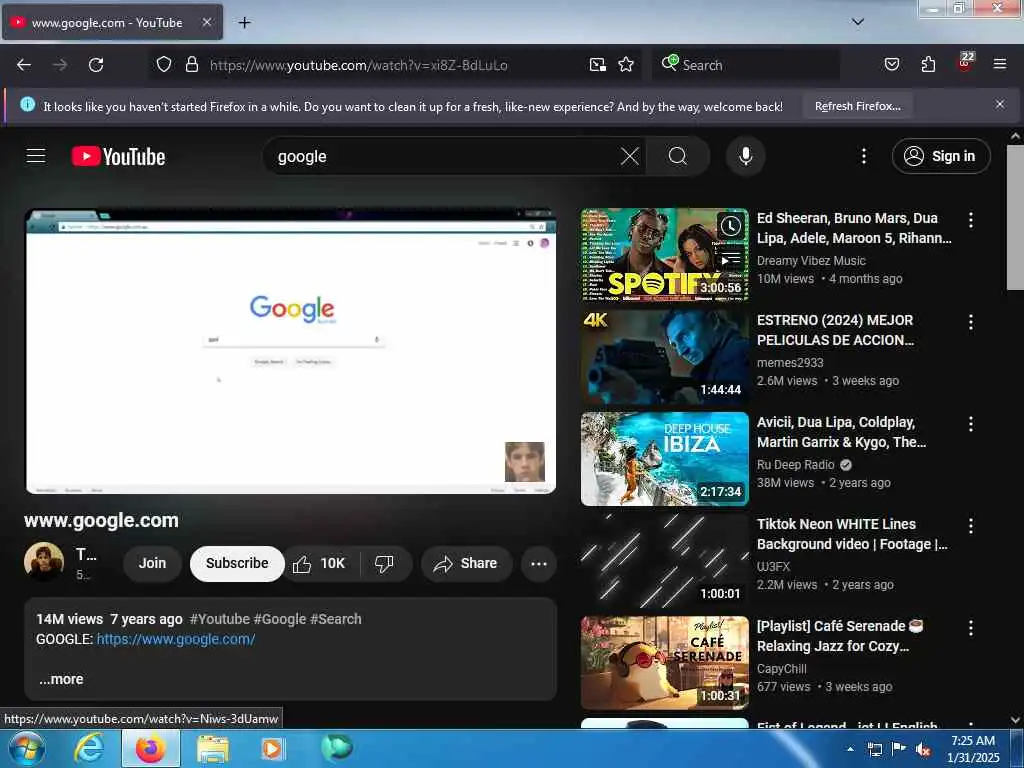The width and height of the screenshot is (1024, 768).
Task: Go back to the previous page
Action: pos(24,65)
